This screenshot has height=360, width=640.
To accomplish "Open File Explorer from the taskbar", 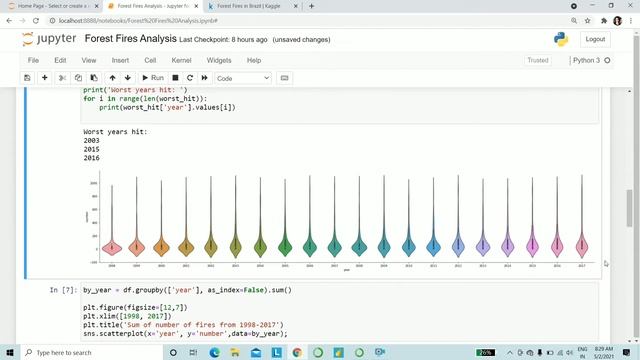I will point(235,352).
